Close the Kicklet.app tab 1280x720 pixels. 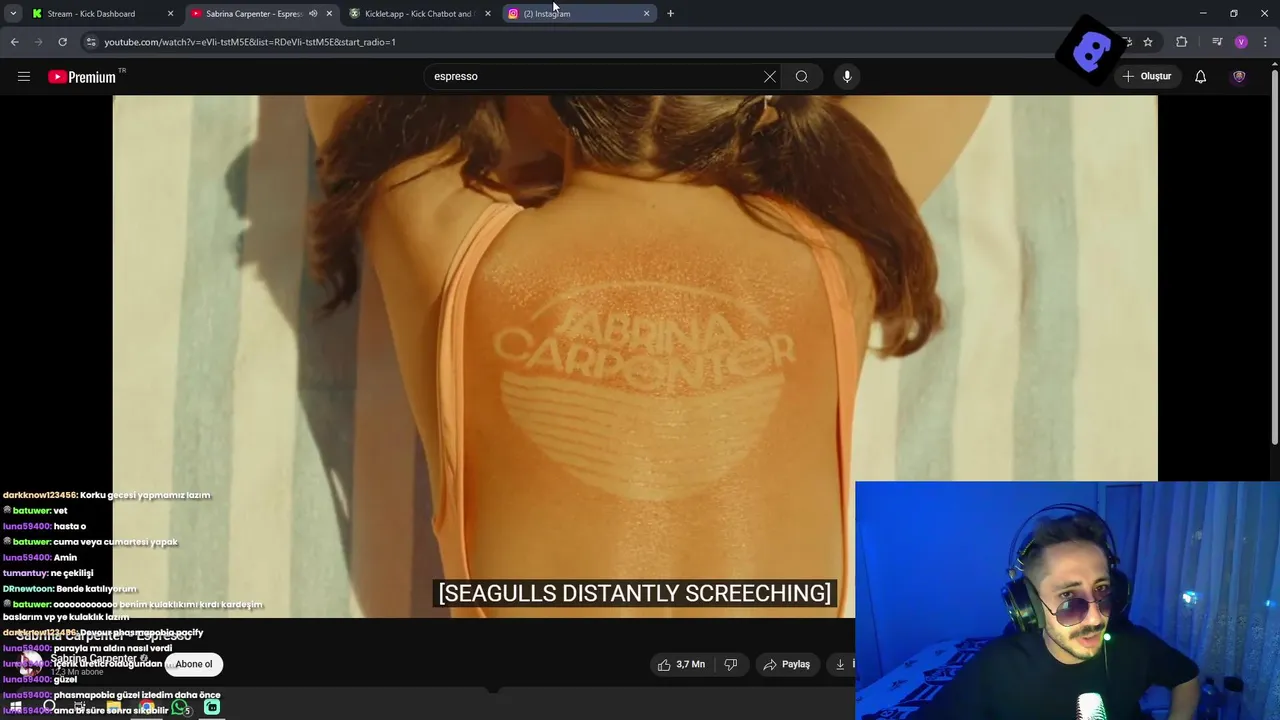pyautogui.click(x=487, y=14)
